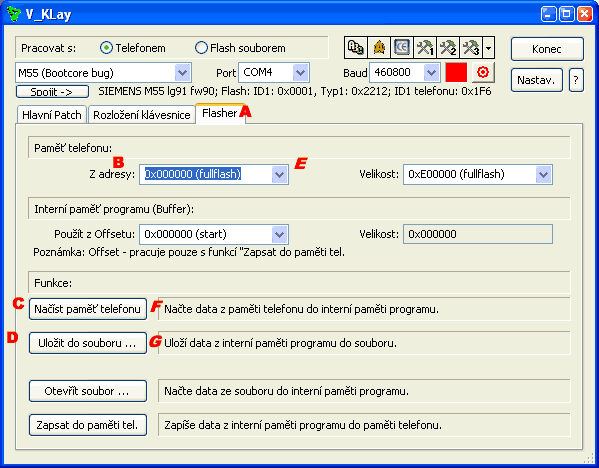599x468 pixels.
Task: Click the CE screen toolbar icon
Action: [402, 48]
